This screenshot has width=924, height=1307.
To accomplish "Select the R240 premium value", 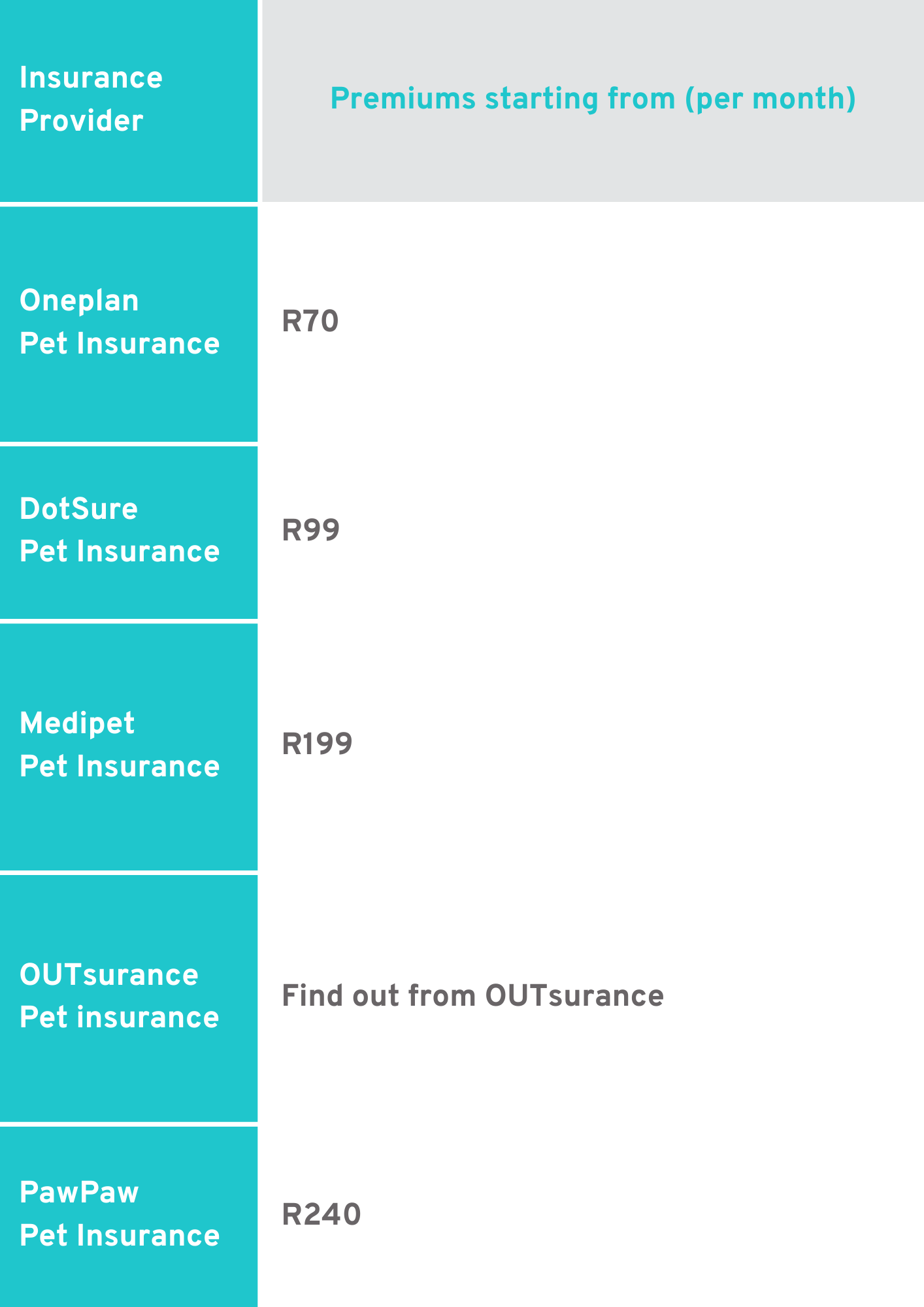I will [x=321, y=1214].
